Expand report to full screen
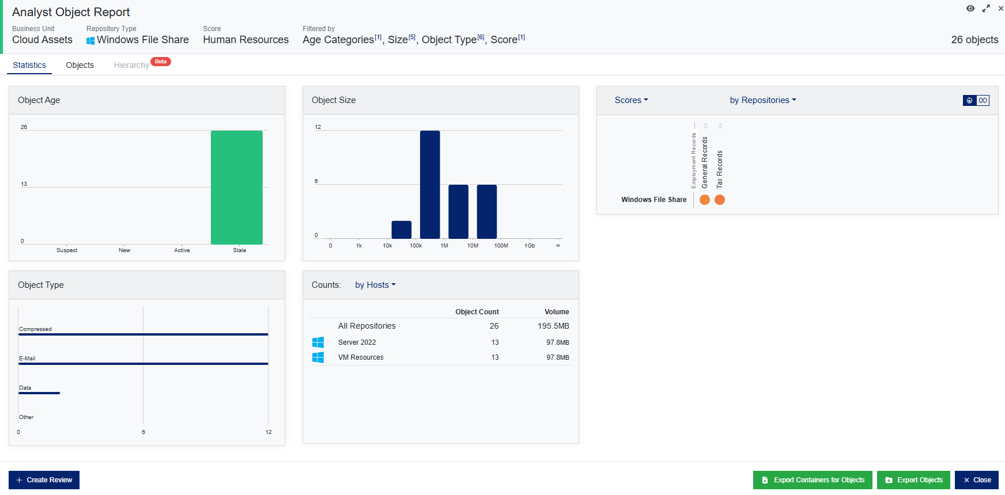The width and height of the screenshot is (1005, 495). 986,8
